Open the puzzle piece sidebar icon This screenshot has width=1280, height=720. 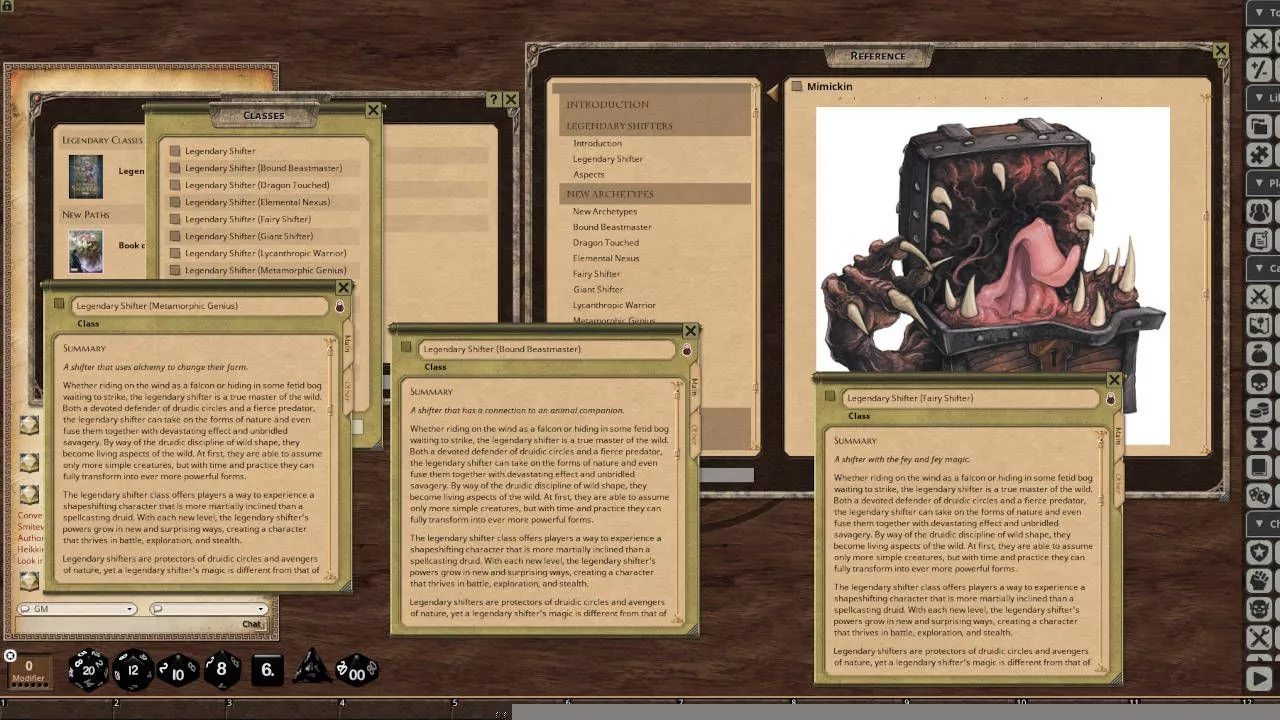click(1260, 155)
